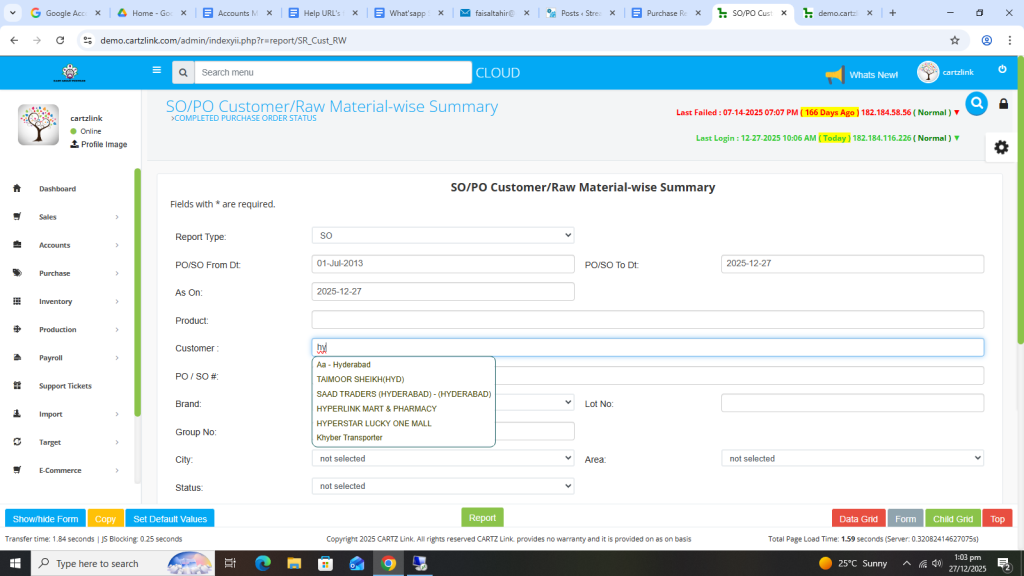Click the hamburger menu toggle icon
The image size is (1024, 576).
156,71
